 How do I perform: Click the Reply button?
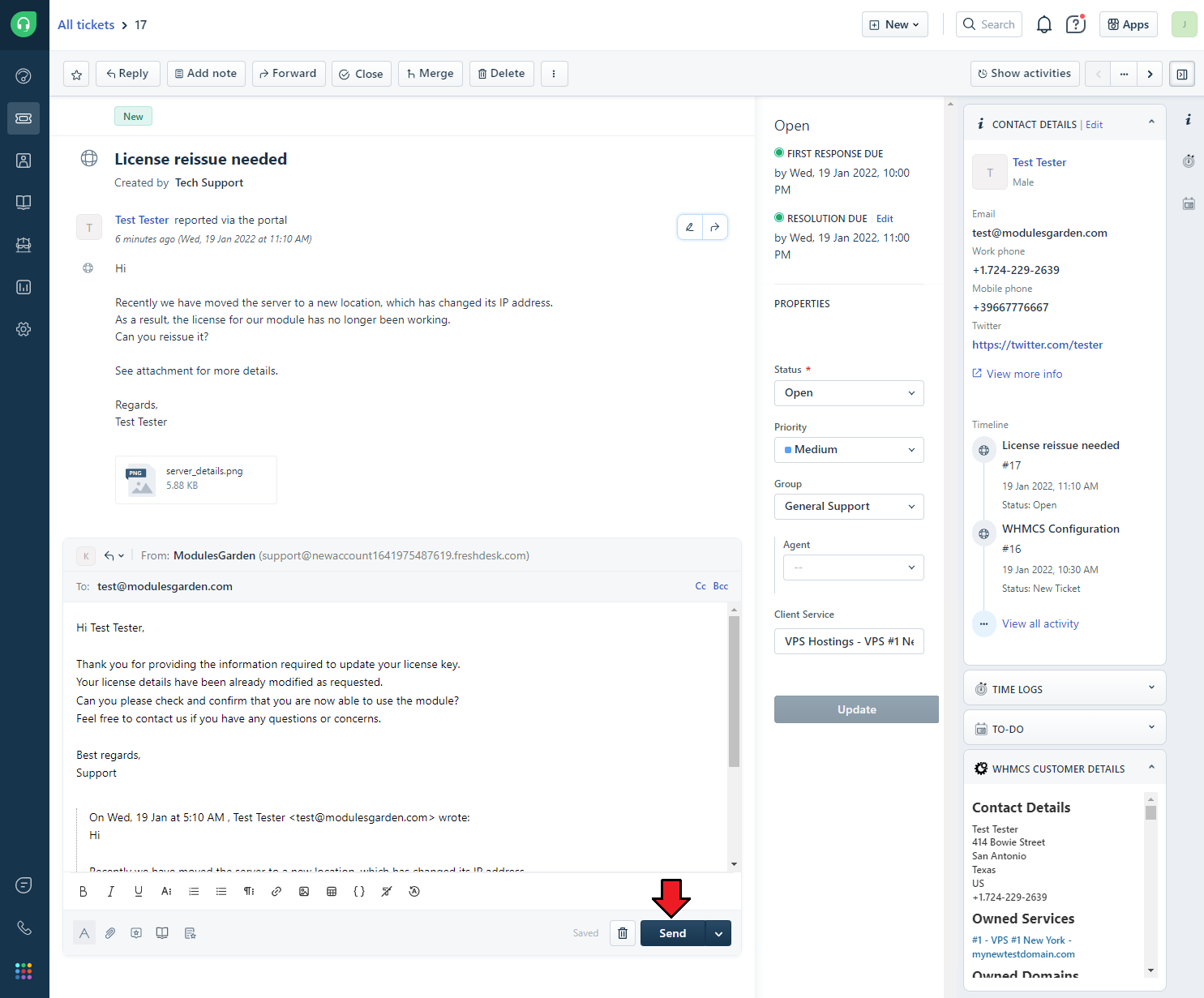[127, 74]
